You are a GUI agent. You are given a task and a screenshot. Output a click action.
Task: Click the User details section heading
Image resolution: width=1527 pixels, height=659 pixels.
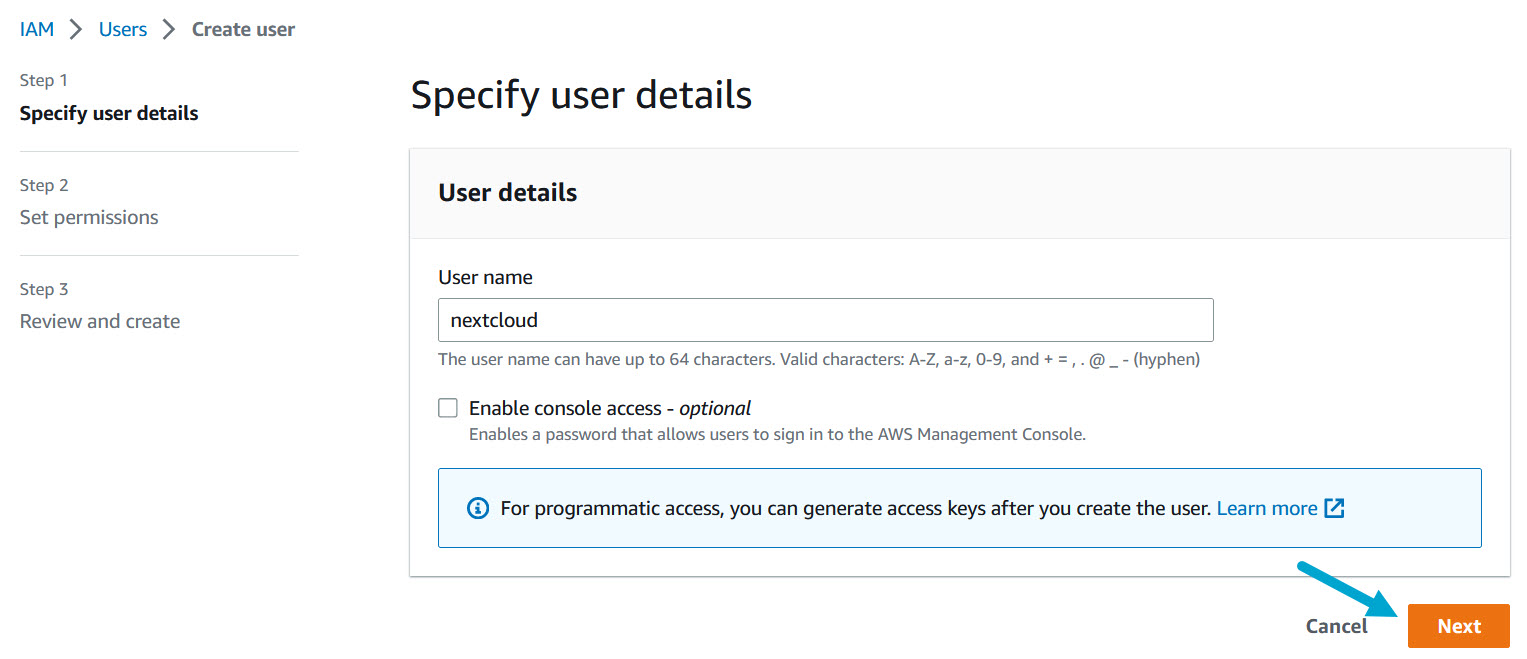coord(508,192)
